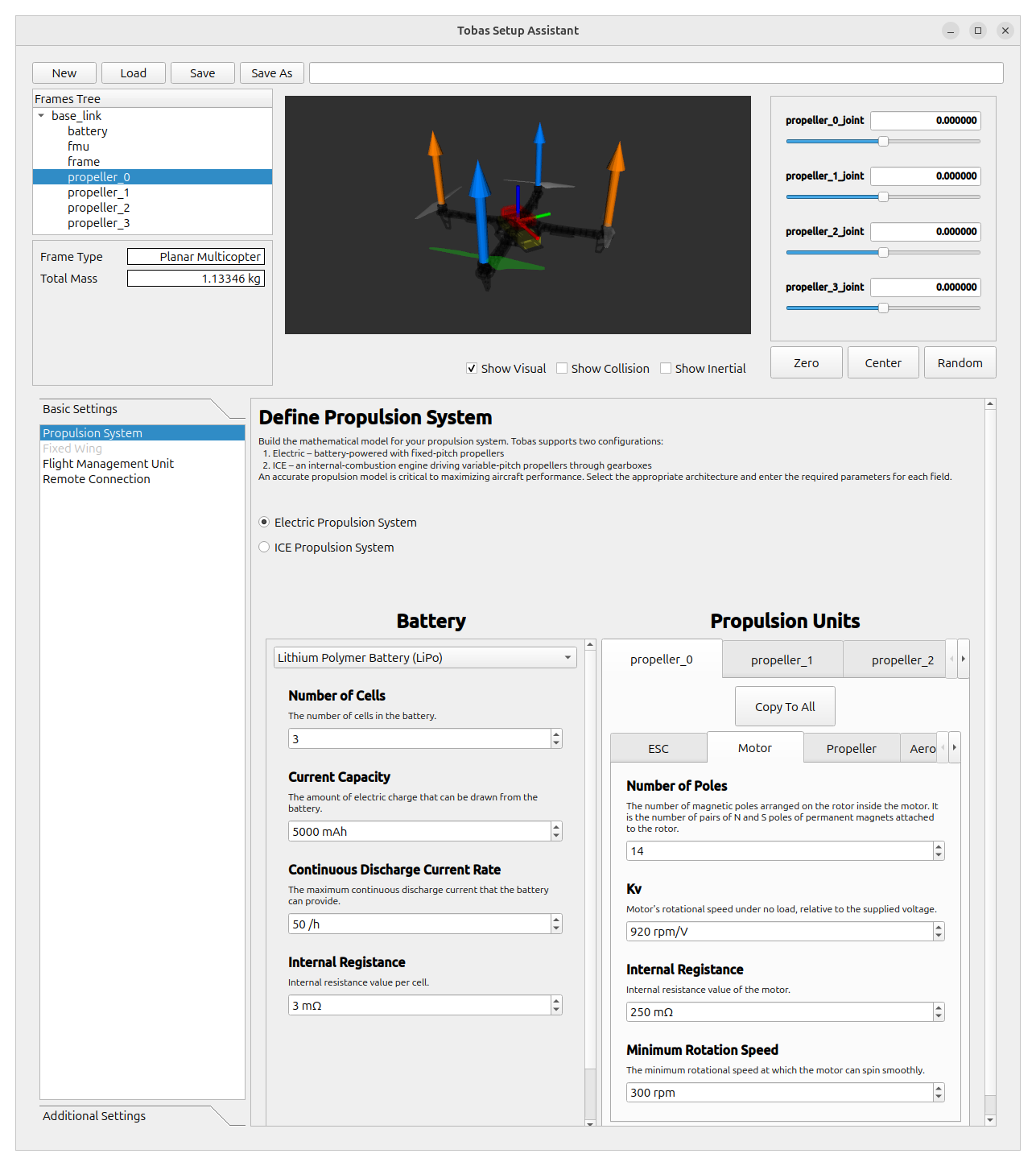Click the propeller_3_joint slider handle
Screen dimensions: 1036x1166
[883, 308]
